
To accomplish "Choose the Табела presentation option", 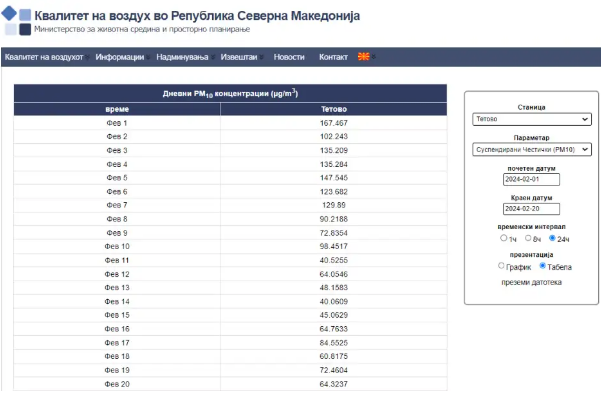I will click(x=543, y=266).
